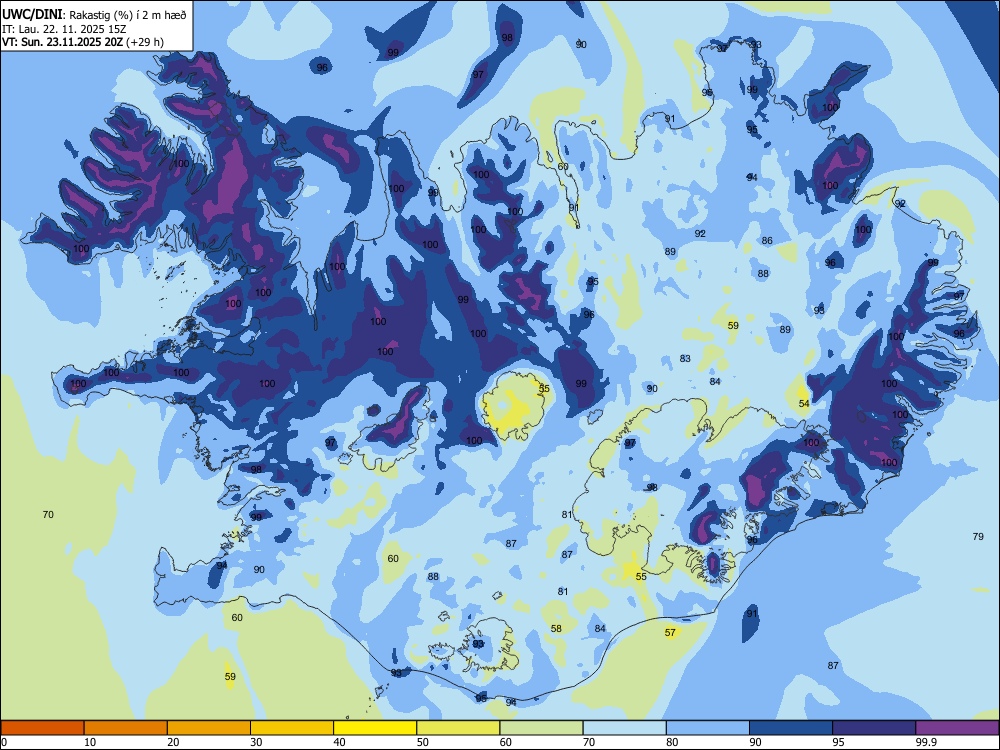This screenshot has width=1000, height=750.
Task: Click the pale yellow 50–60 legend swatch
Action: [x=458, y=728]
